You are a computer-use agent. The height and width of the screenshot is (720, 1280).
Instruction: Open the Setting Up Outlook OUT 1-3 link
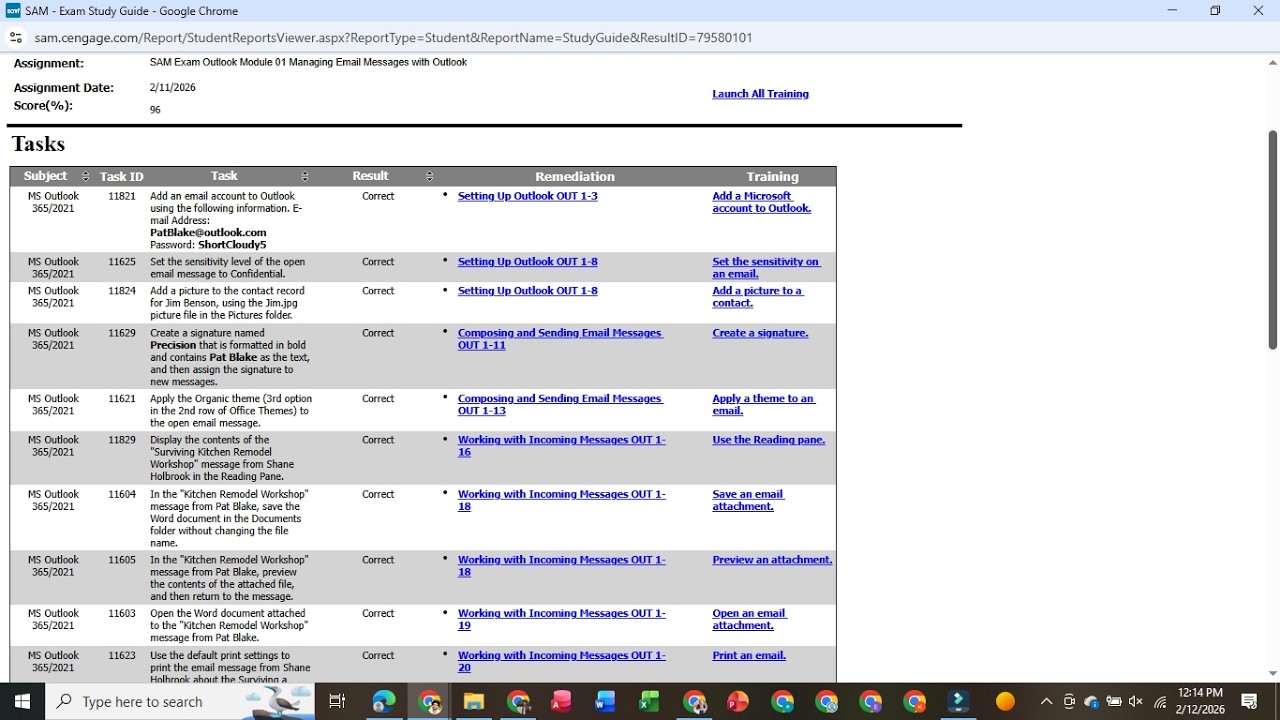tap(527, 196)
